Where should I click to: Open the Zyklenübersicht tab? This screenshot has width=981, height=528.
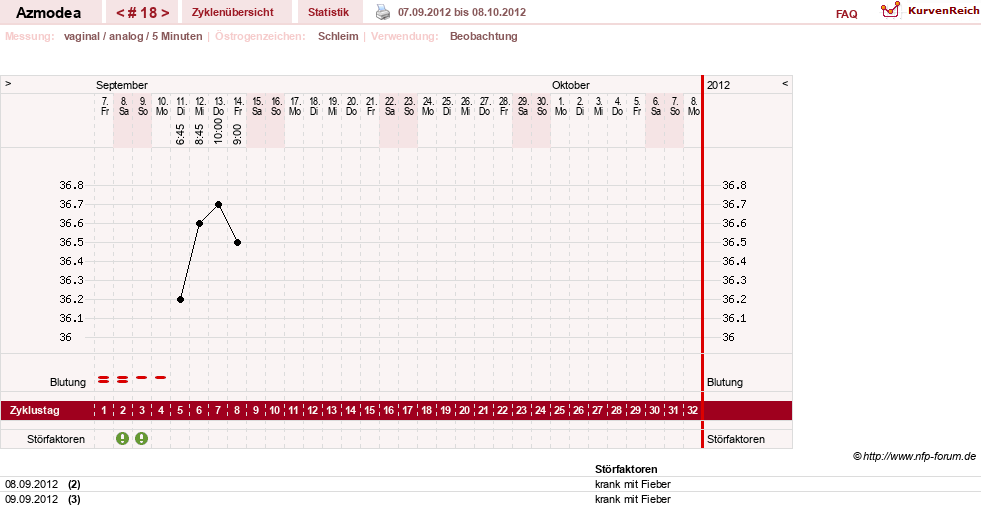pos(233,12)
